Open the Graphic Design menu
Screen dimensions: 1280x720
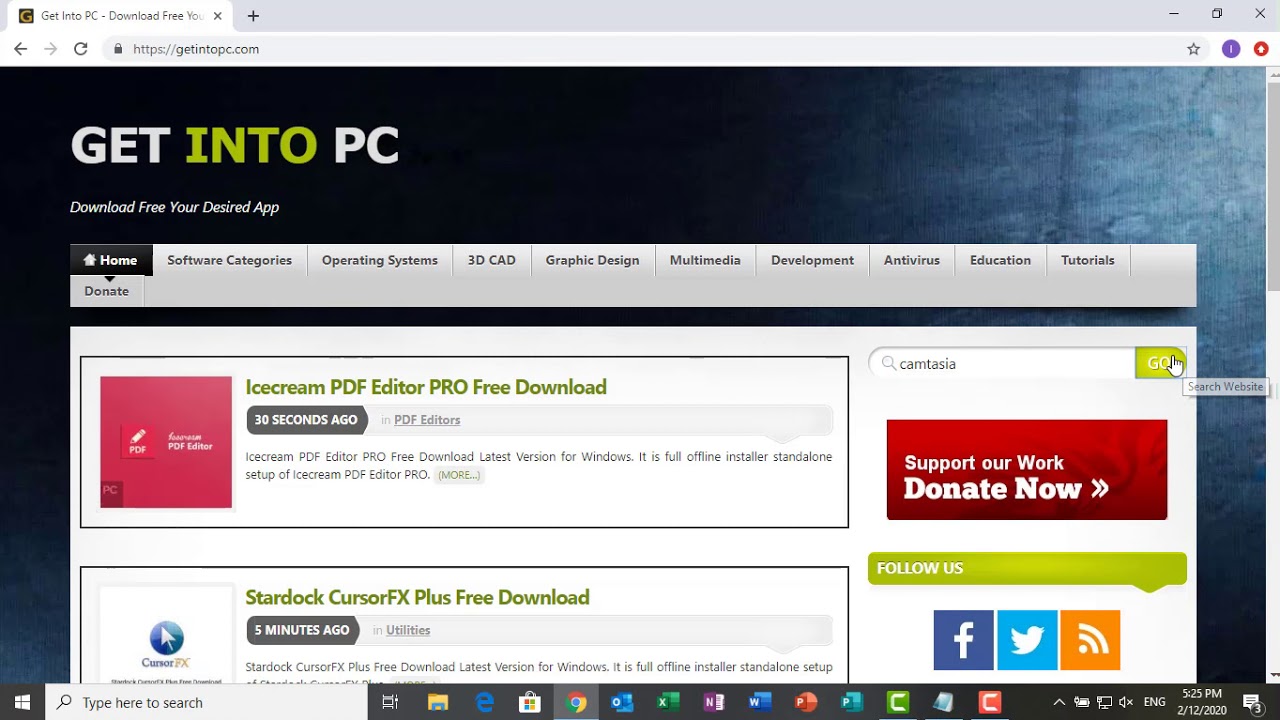[x=592, y=260]
